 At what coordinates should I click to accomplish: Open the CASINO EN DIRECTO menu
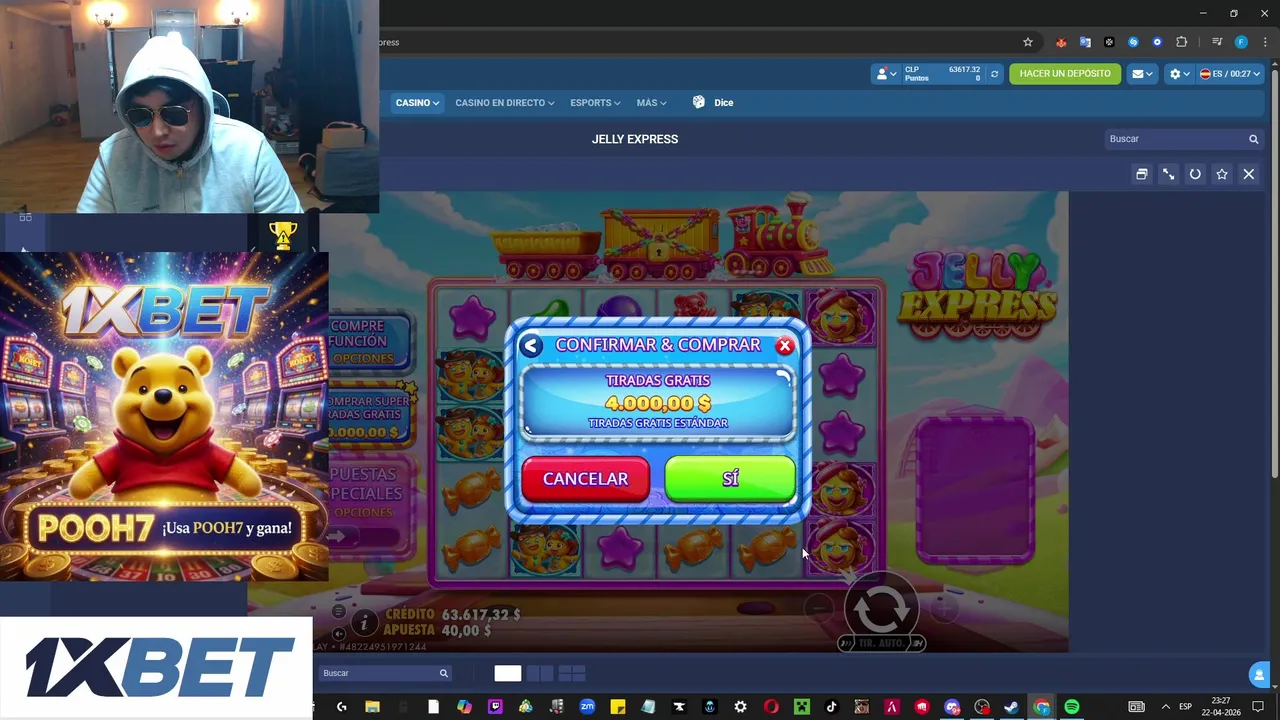point(504,103)
